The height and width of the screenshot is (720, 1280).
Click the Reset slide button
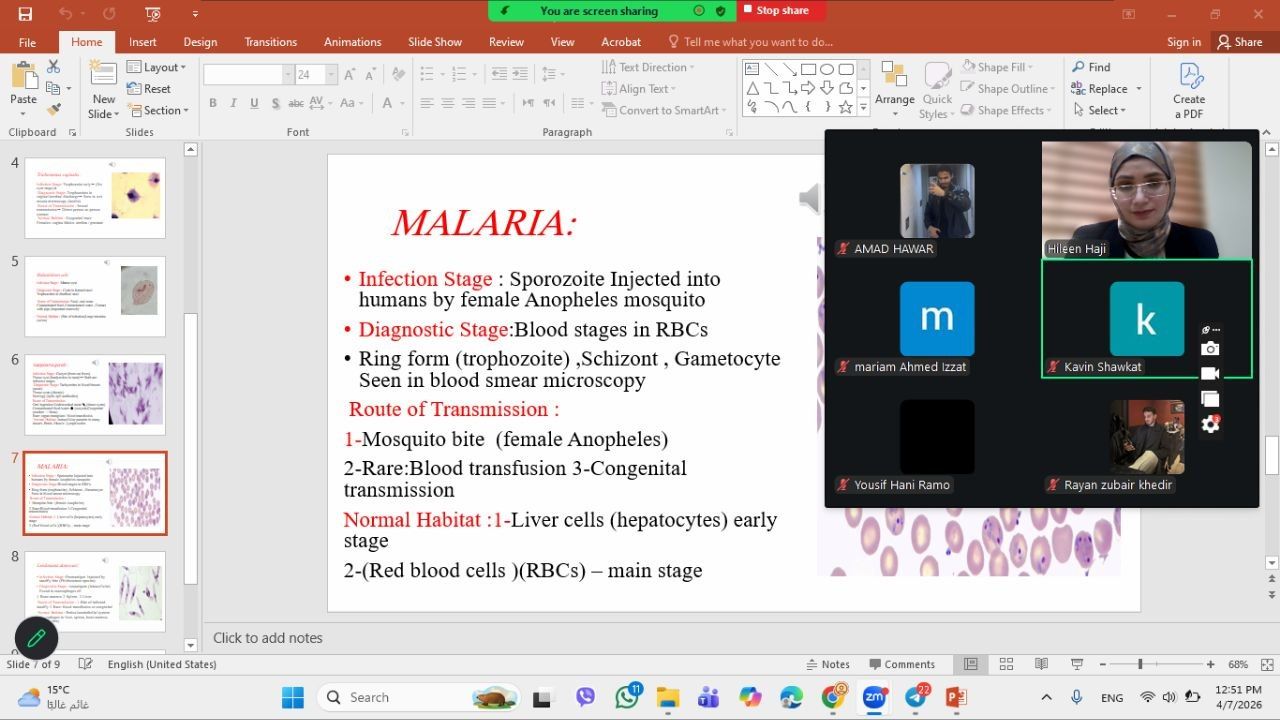(x=149, y=89)
